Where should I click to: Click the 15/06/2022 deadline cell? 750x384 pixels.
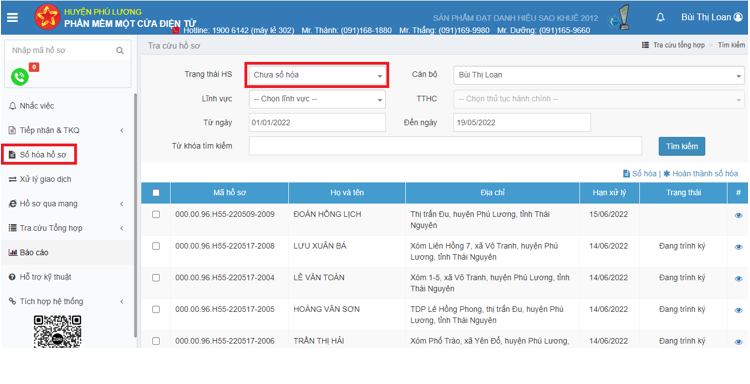pos(608,214)
